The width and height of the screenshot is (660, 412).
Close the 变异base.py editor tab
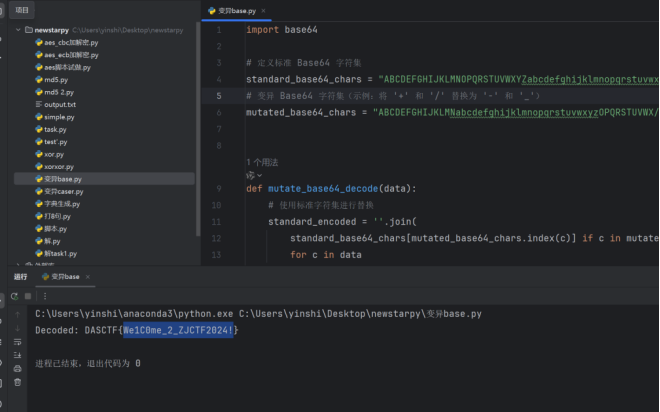point(263,11)
